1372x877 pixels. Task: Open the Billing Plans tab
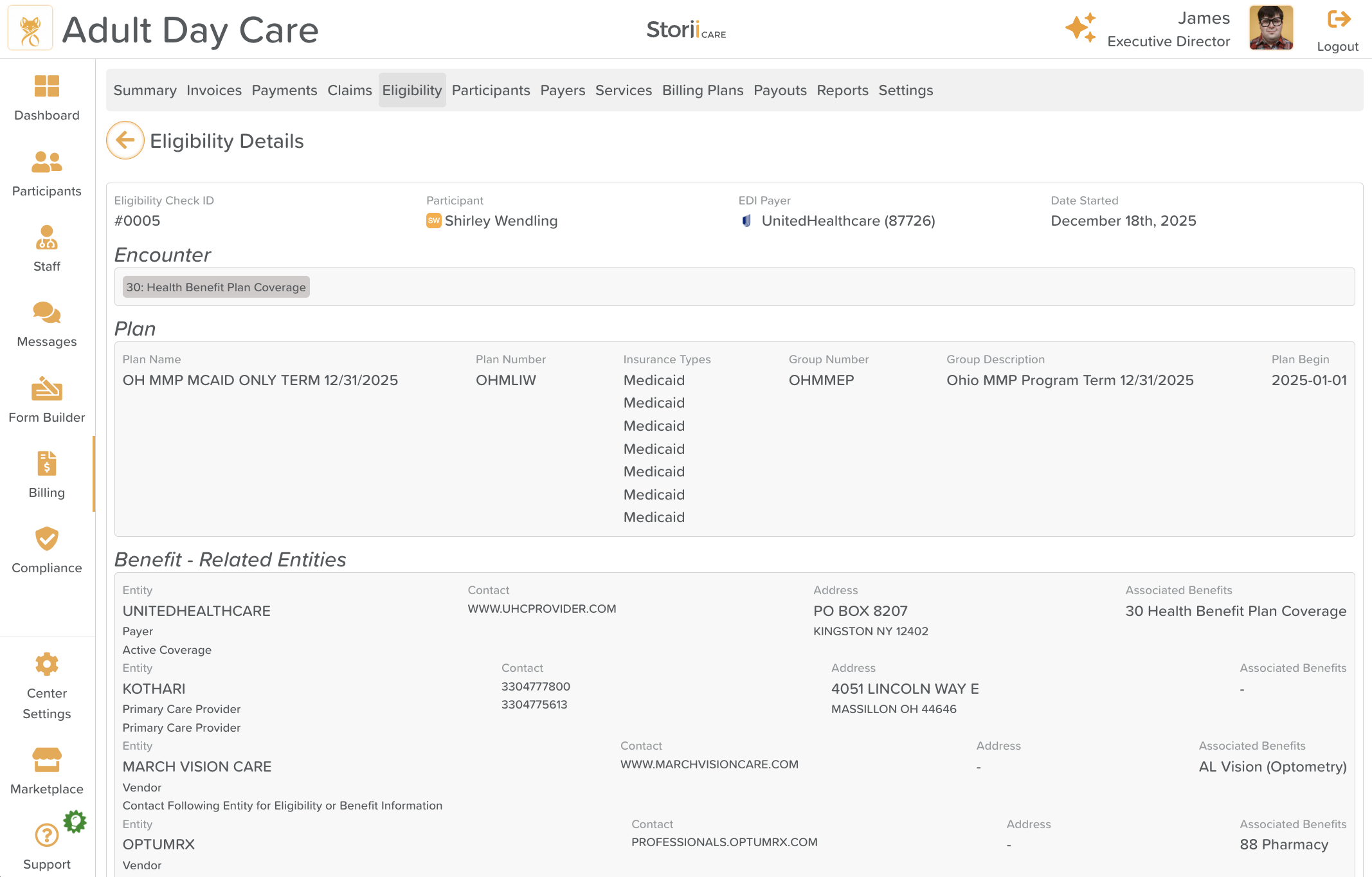click(x=702, y=90)
